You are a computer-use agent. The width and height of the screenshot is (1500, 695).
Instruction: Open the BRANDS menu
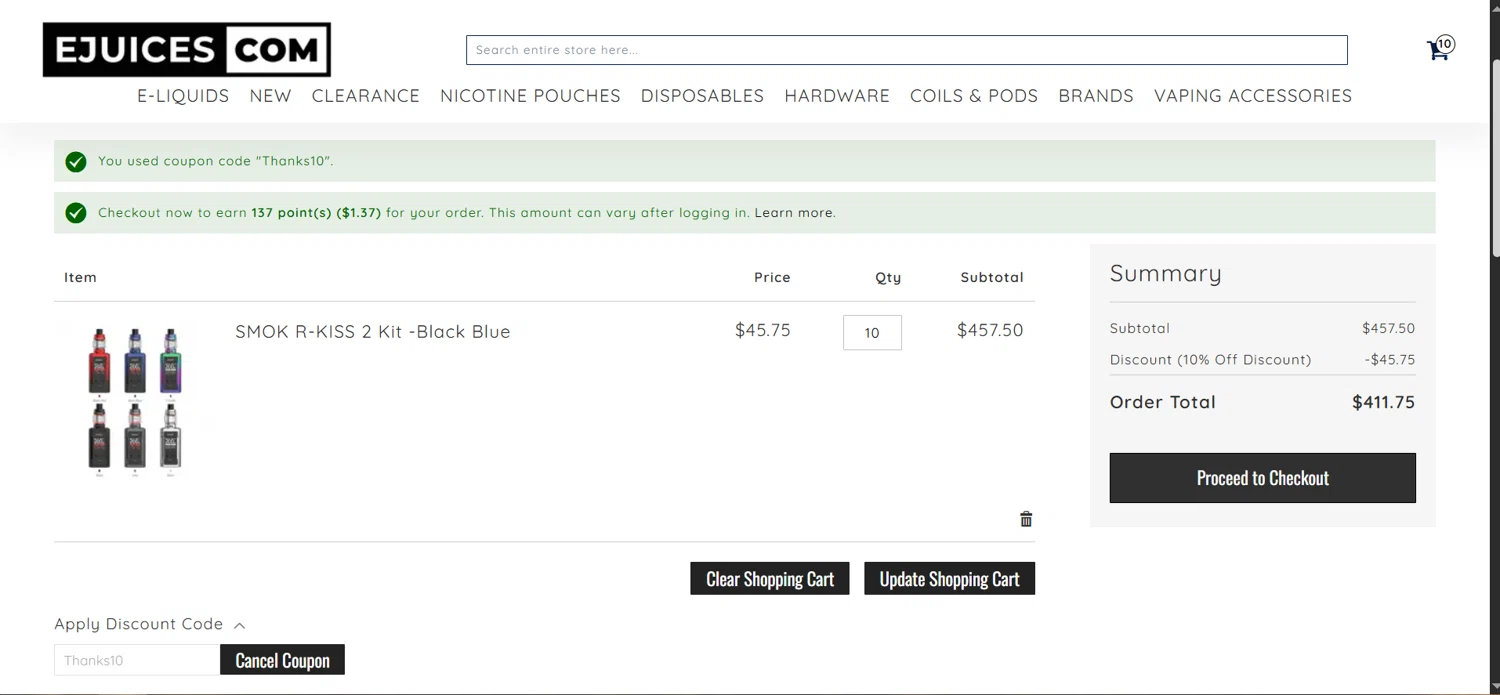(1096, 96)
